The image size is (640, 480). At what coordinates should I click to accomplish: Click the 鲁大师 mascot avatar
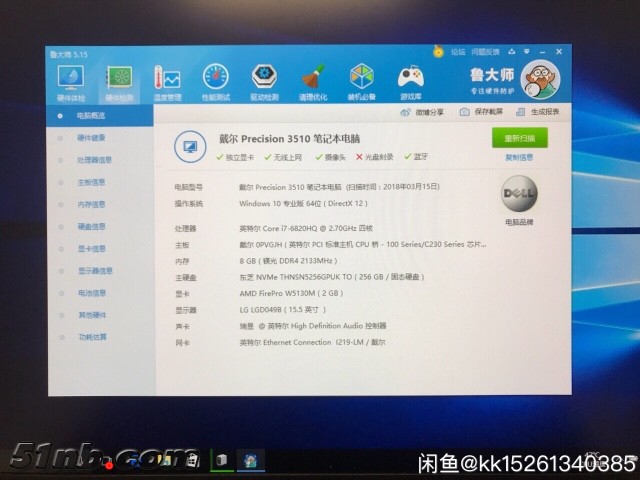coord(541,77)
